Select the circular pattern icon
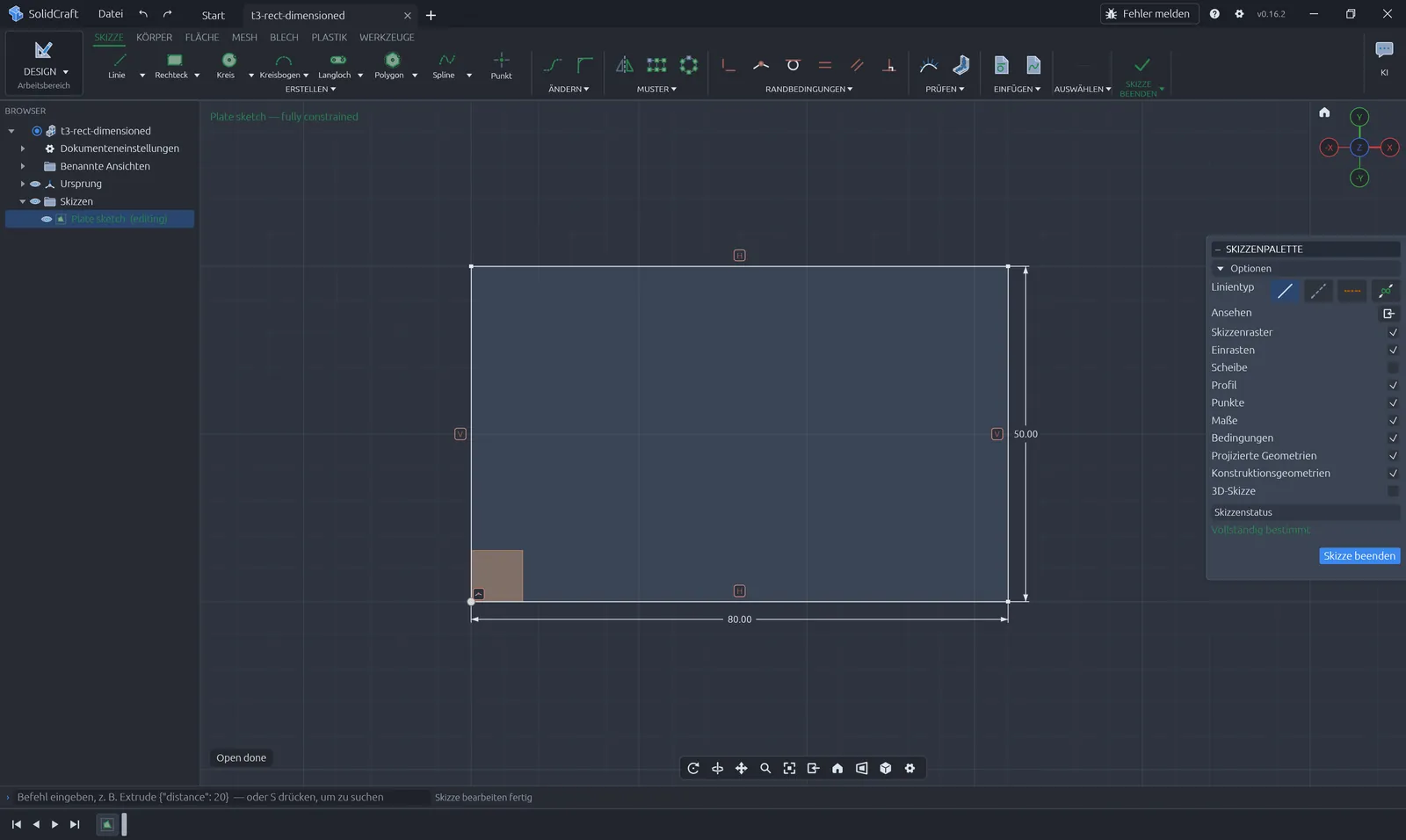 [689, 65]
